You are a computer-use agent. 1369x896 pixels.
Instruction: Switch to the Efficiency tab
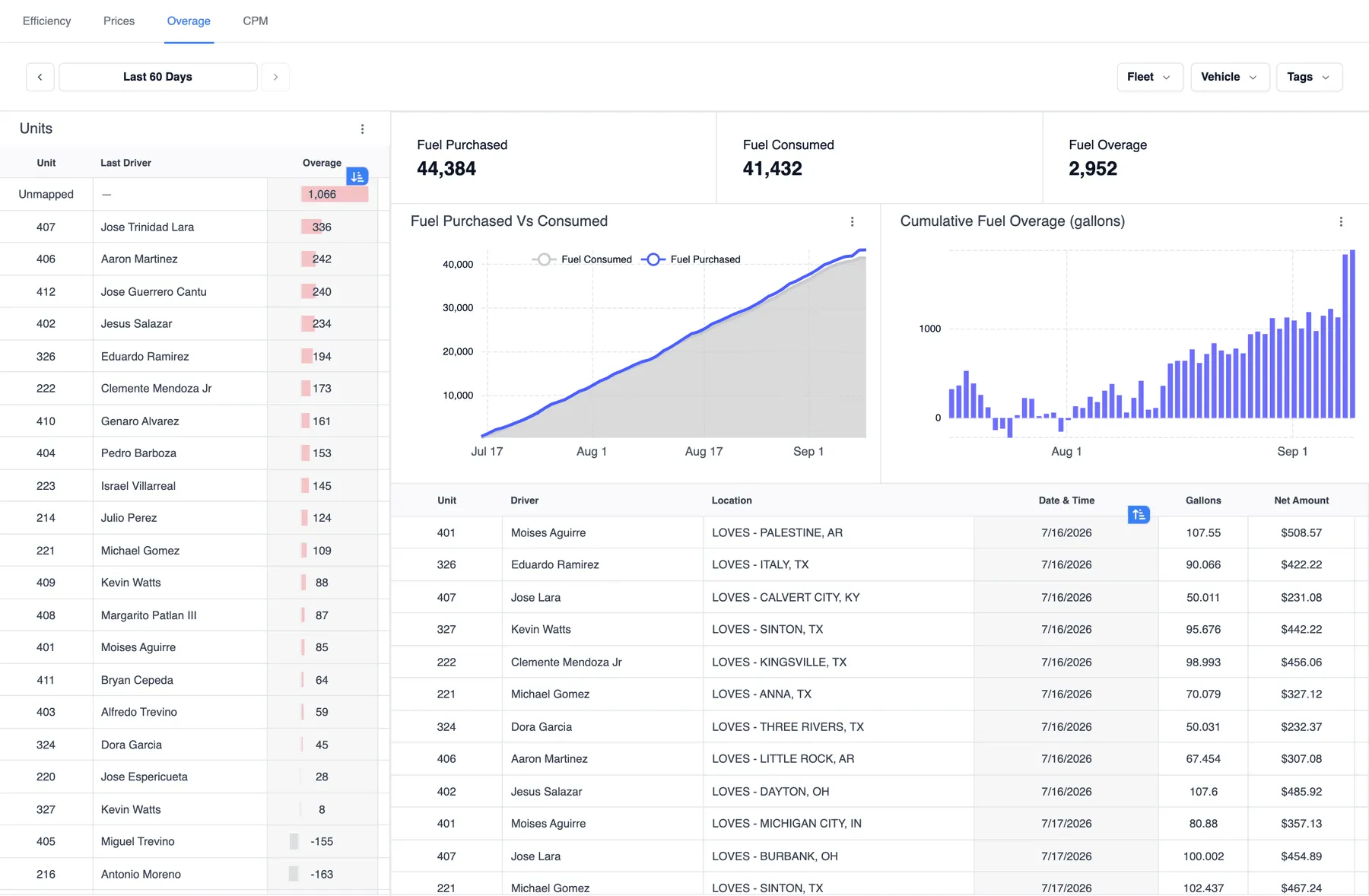47,21
